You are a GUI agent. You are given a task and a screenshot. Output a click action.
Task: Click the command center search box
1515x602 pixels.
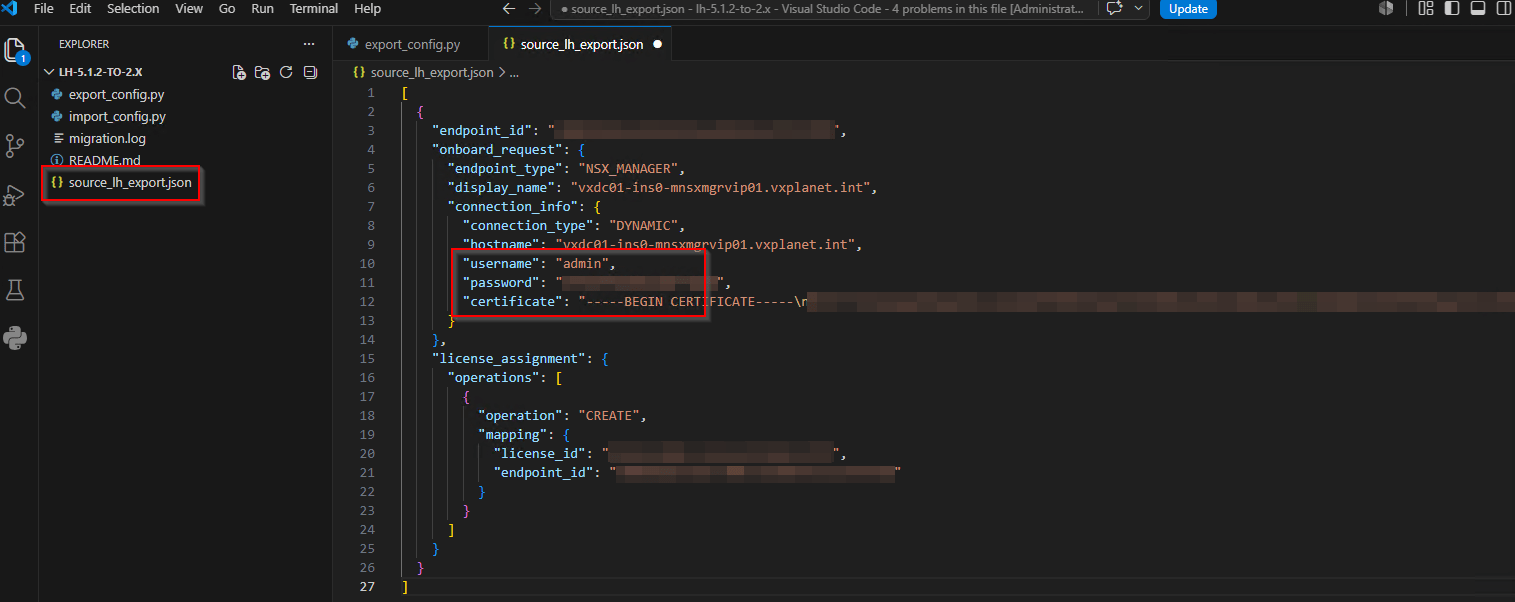(826, 9)
